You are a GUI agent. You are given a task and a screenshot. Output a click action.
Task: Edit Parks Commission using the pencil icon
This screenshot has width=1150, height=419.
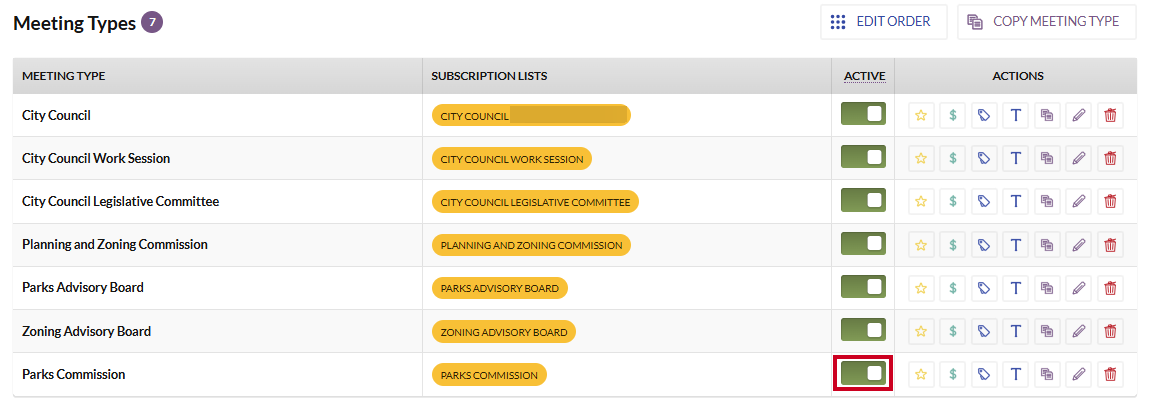click(1078, 374)
